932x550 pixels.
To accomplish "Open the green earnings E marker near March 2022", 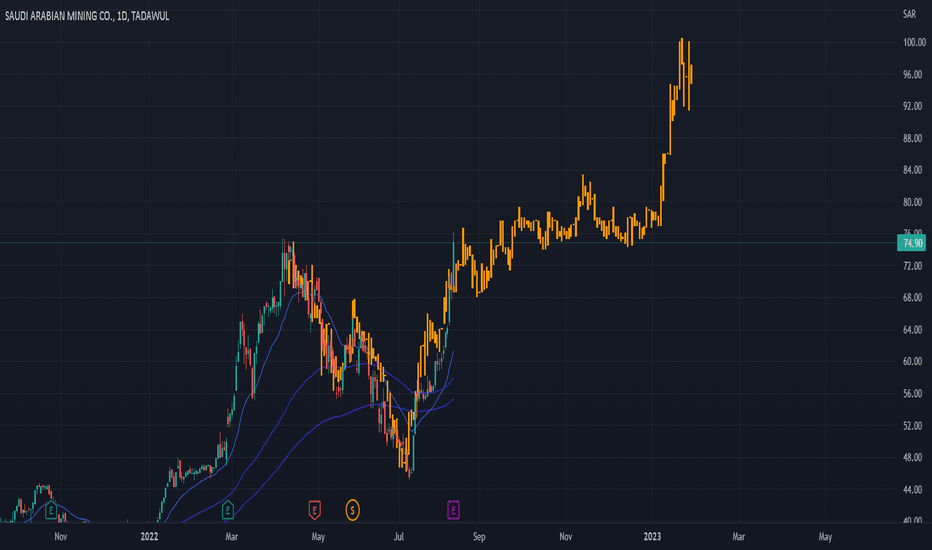I will click(x=228, y=510).
